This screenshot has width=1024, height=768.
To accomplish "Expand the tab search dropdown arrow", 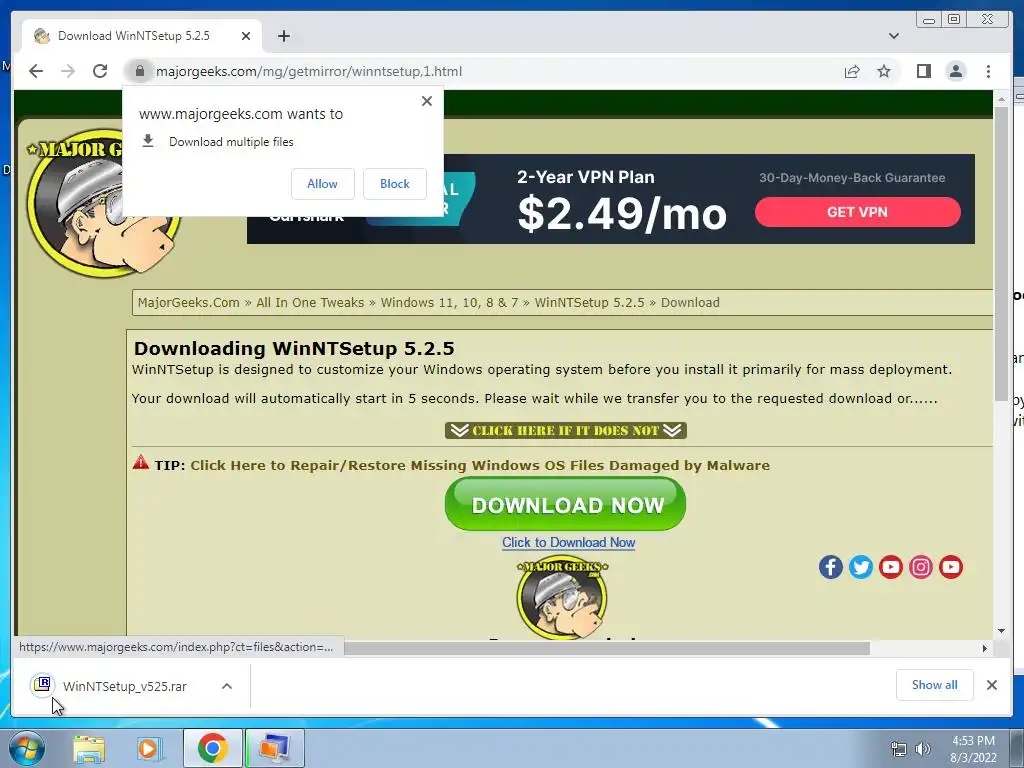I will pos(894,36).
